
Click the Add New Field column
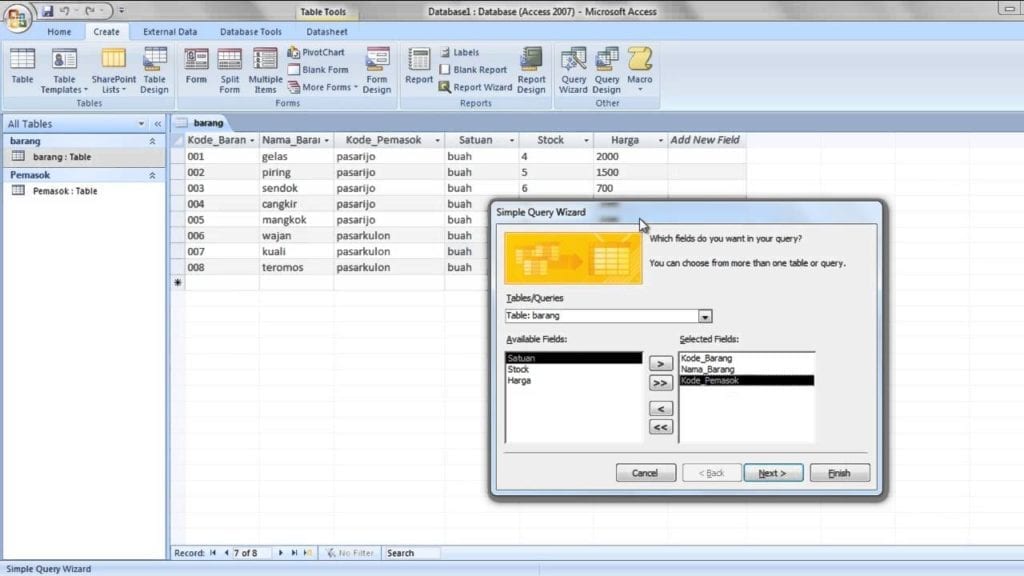click(x=705, y=140)
